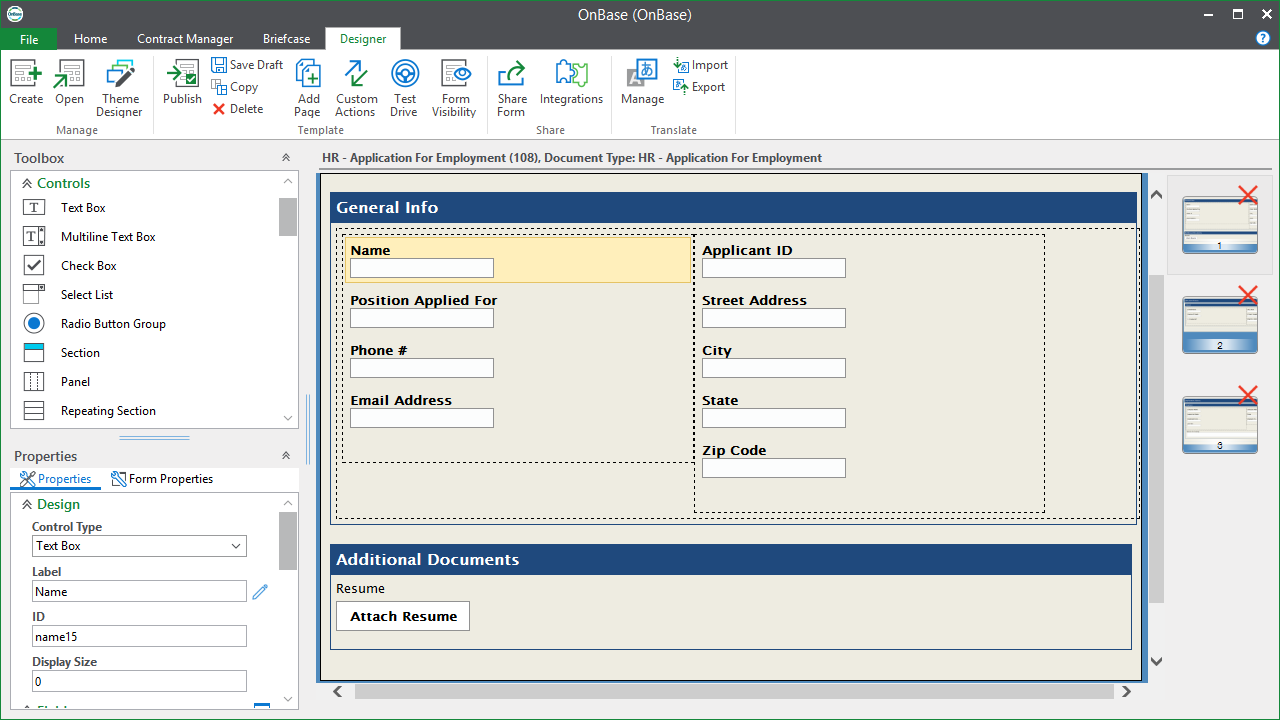
Task: Click the Display Size field
Action: pos(139,681)
